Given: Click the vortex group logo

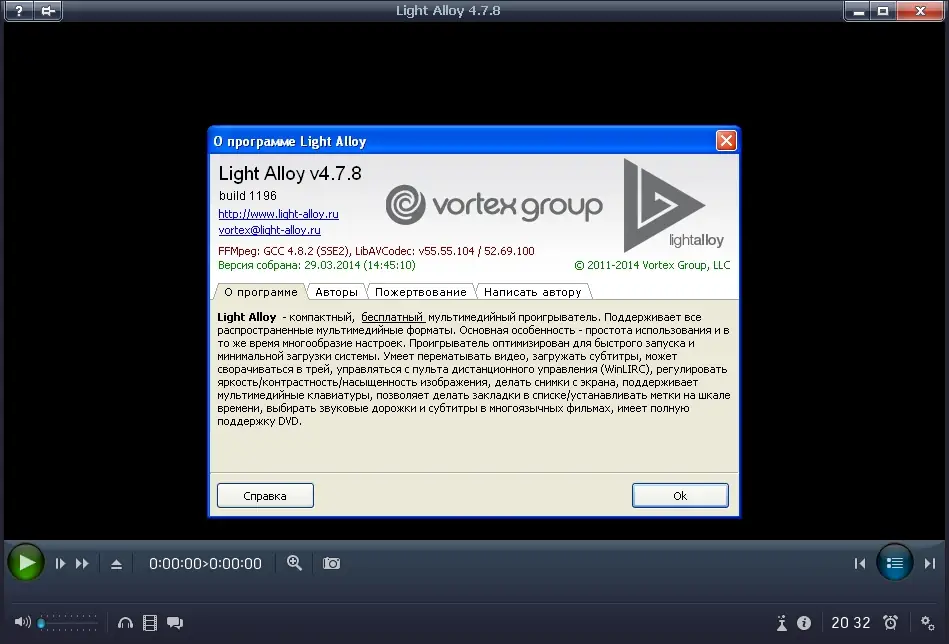Looking at the screenshot, I should pyautogui.click(x=494, y=205).
